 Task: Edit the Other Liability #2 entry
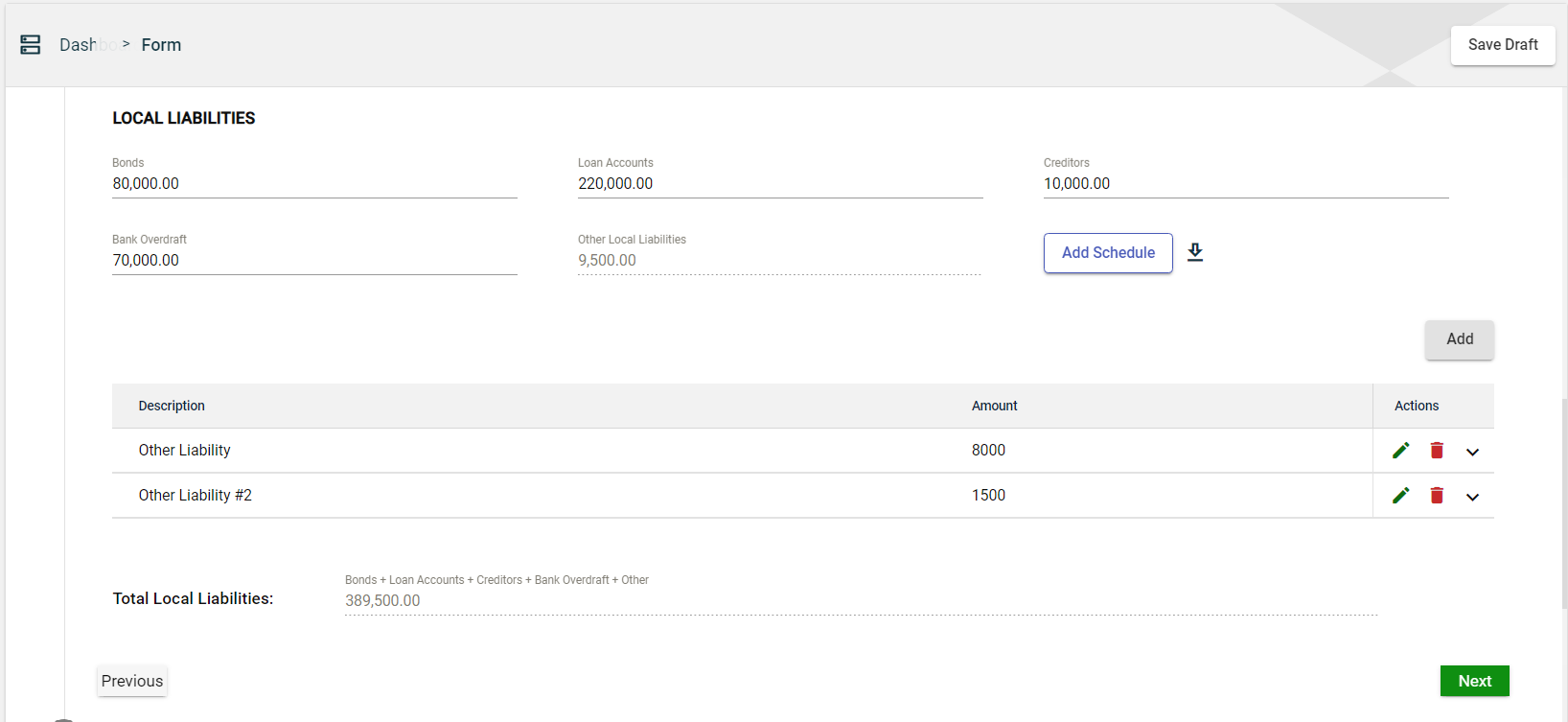[x=1400, y=496]
